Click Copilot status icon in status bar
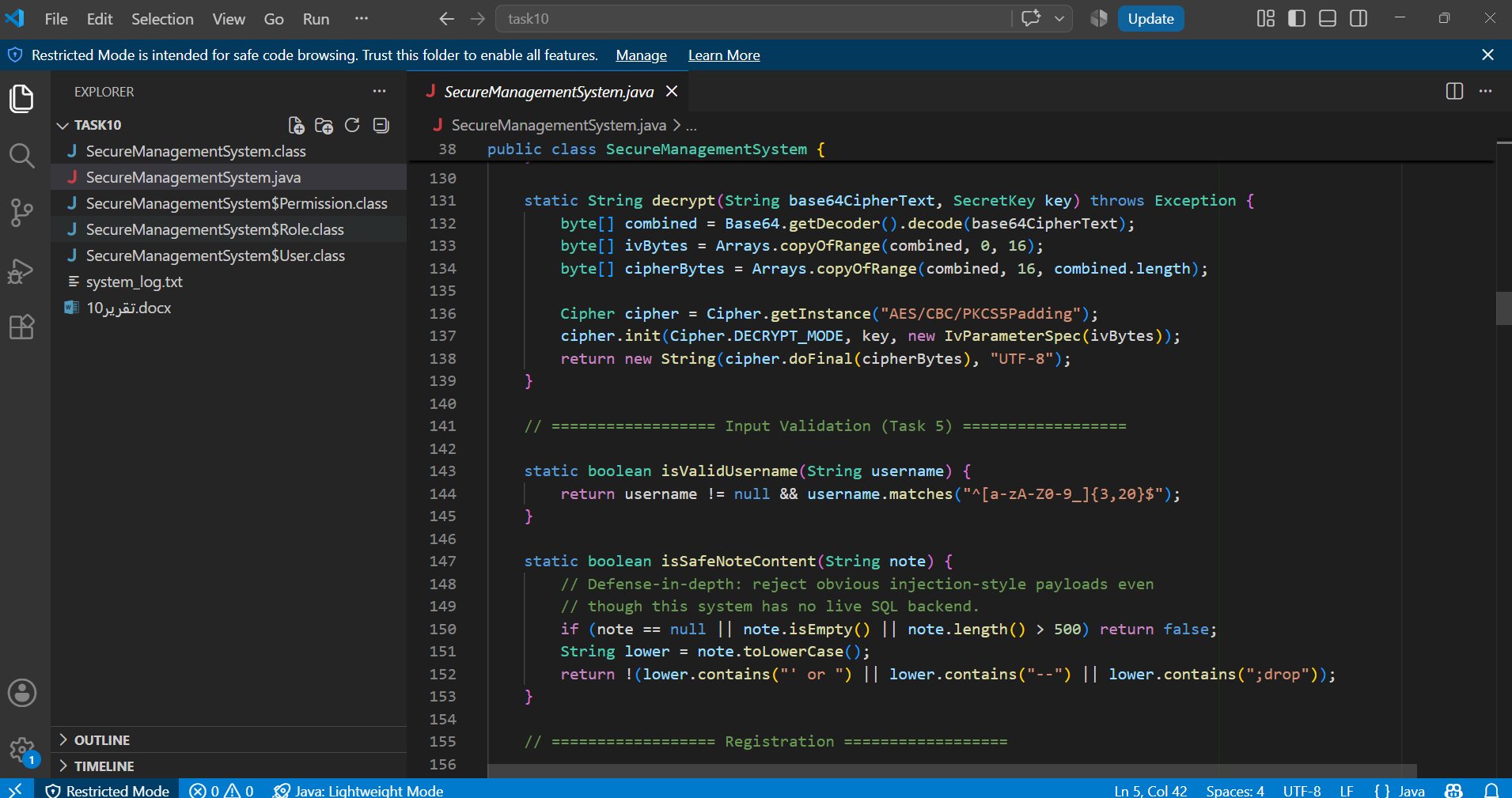 1453,790
